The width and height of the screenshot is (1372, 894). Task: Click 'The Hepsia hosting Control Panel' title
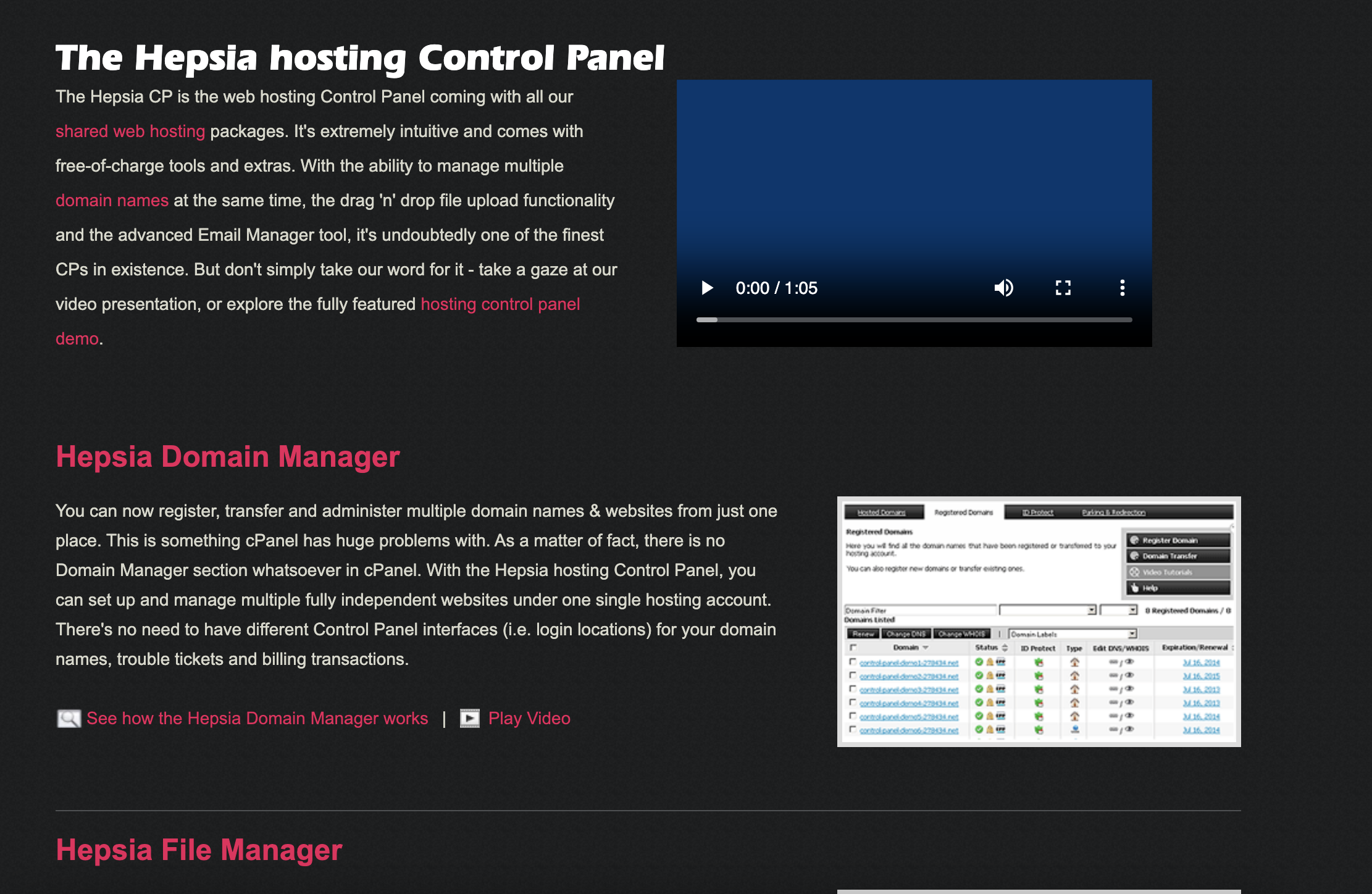pyautogui.click(x=359, y=57)
